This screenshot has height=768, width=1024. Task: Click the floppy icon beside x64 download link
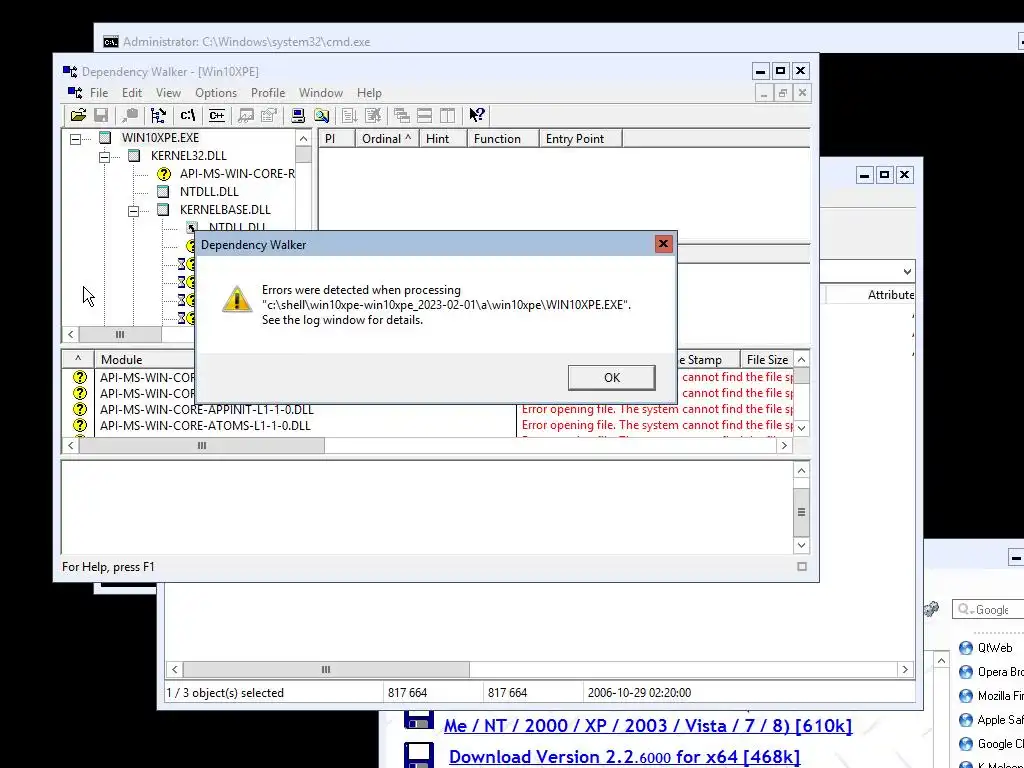coord(419,755)
